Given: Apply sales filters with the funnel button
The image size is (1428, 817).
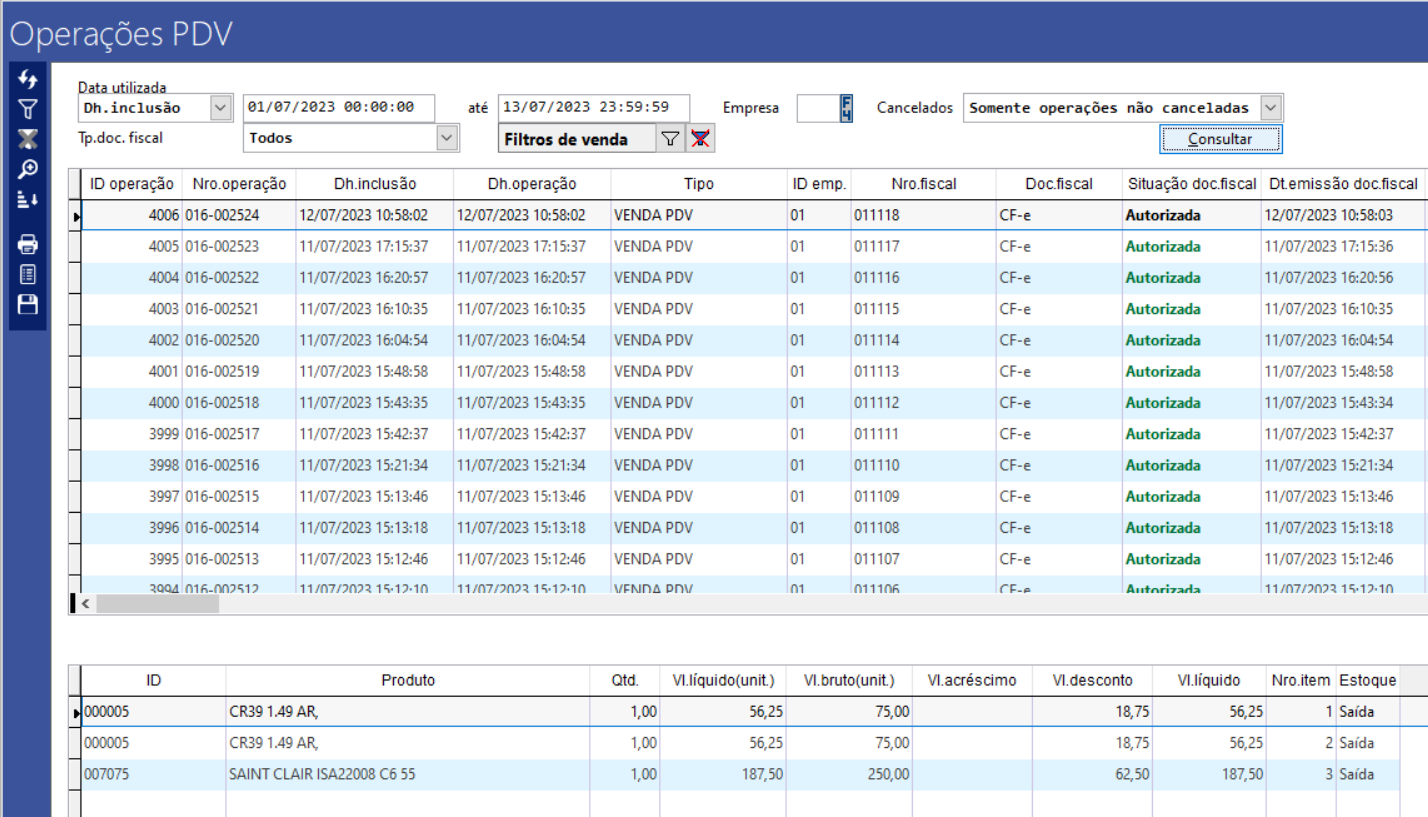Looking at the screenshot, I should [x=670, y=140].
